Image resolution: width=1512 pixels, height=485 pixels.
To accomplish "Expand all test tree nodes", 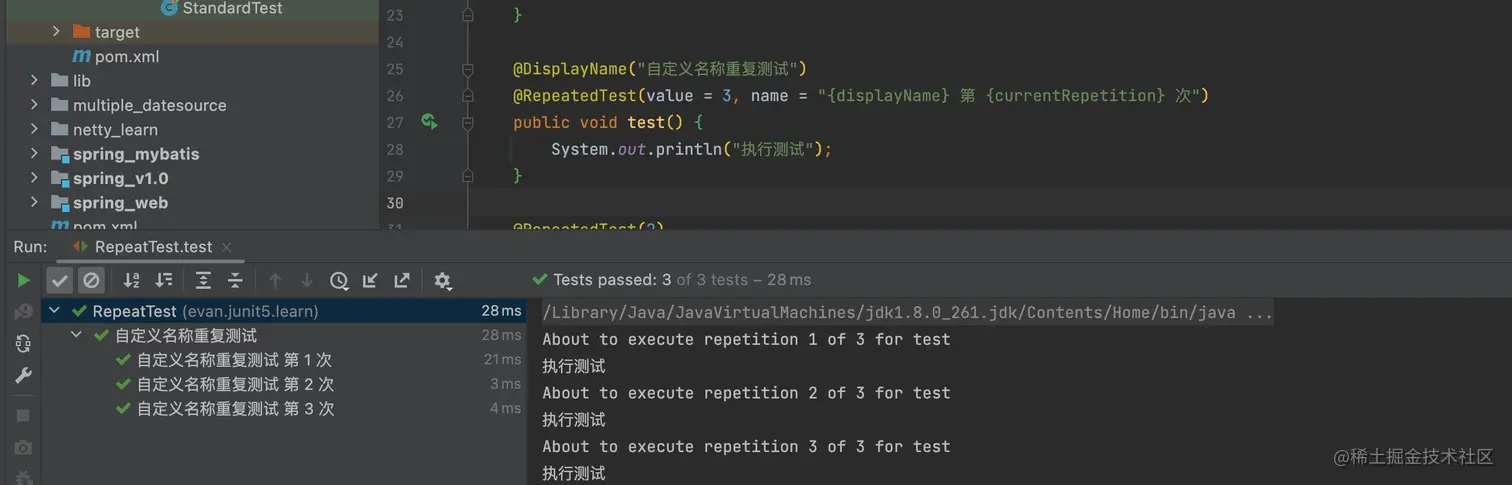I will click(203, 281).
